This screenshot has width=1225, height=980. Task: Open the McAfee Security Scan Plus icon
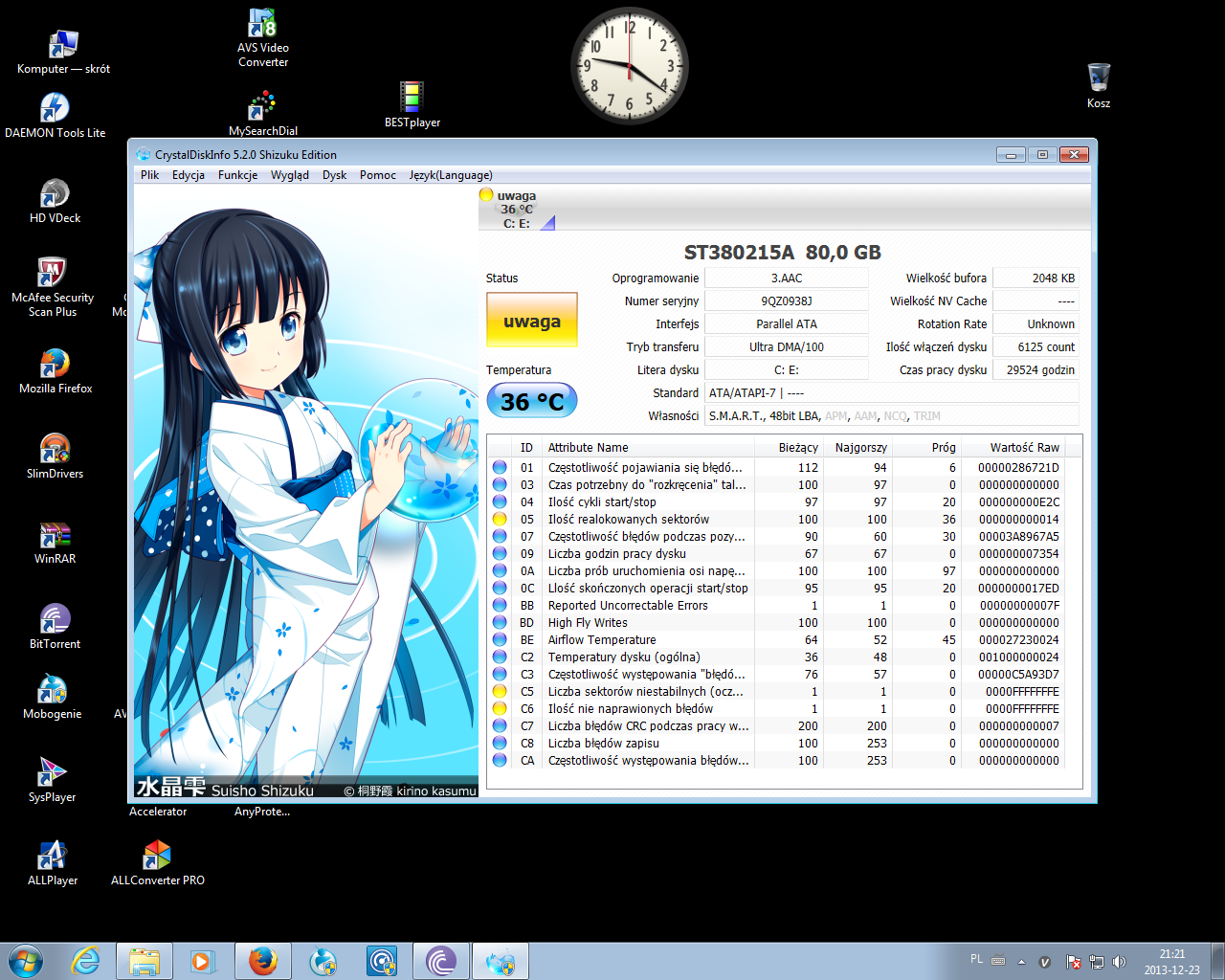(x=53, y=287)
